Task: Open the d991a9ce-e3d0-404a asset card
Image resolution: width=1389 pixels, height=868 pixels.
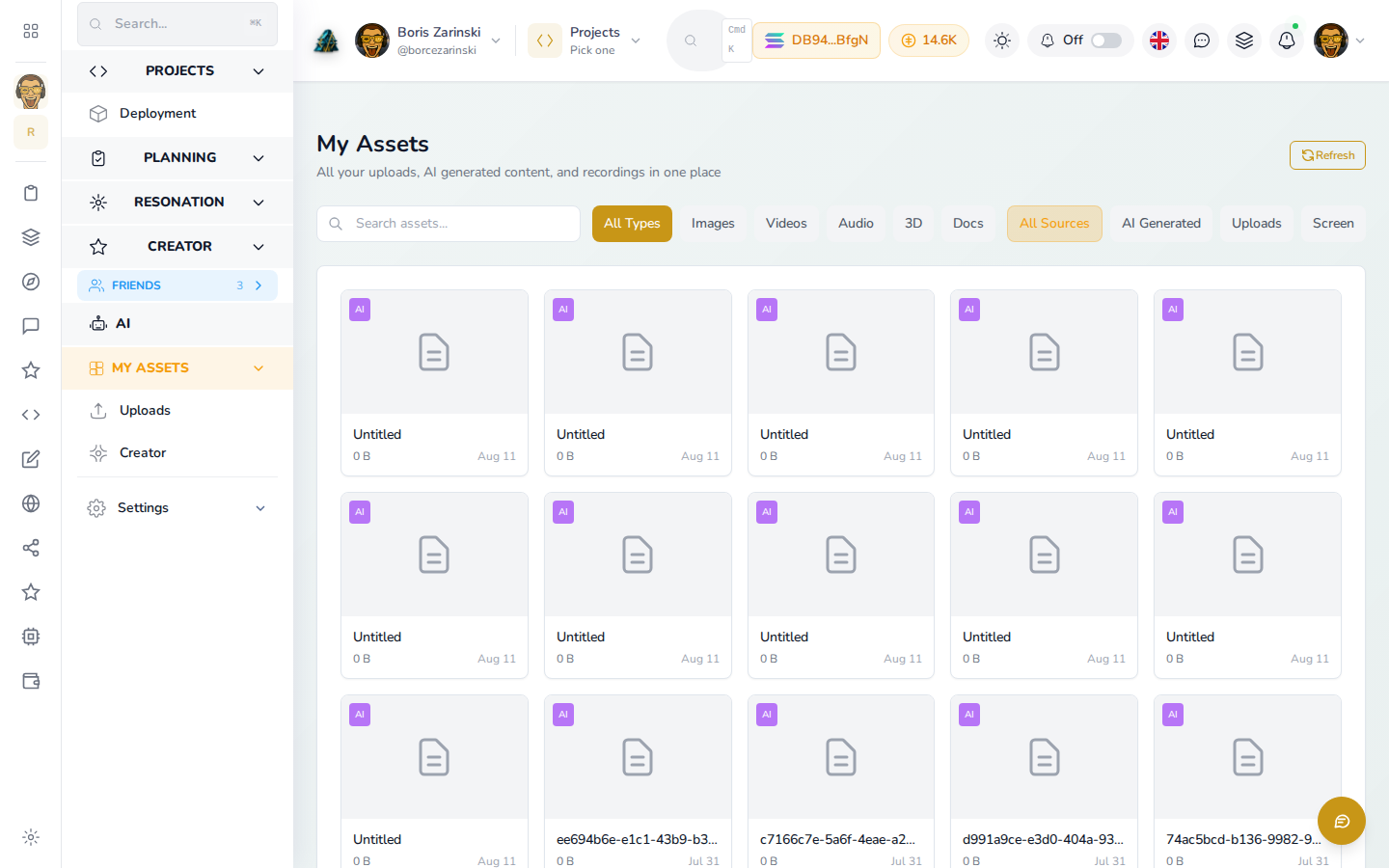Action: coord(1044,781)
